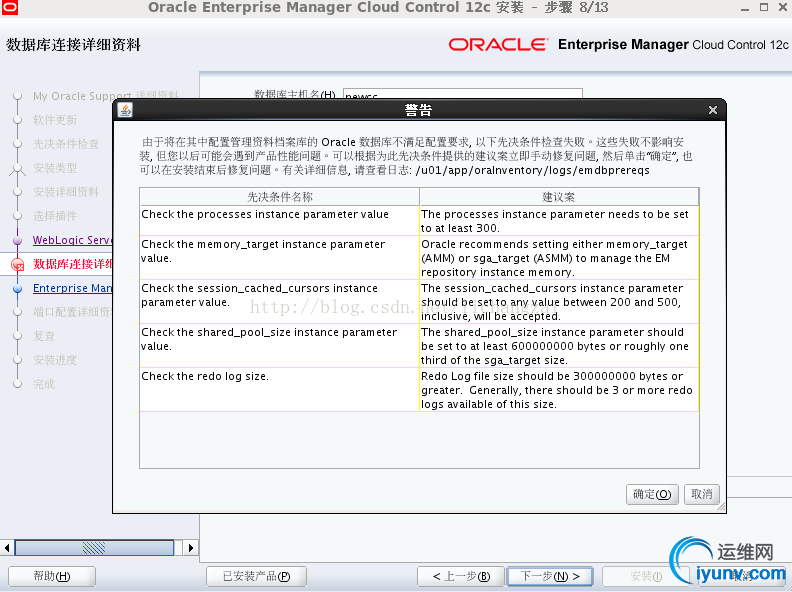Select 安装进度 step in sidebar

coord(55,360)
